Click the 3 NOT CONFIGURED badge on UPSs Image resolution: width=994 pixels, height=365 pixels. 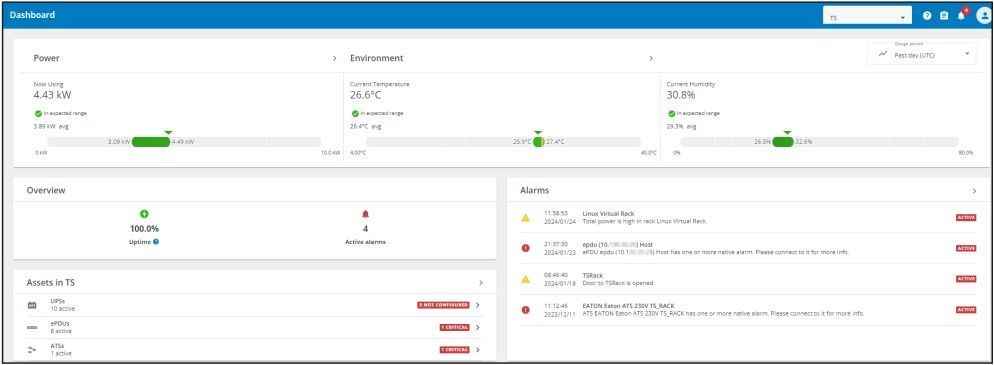pyautogui.click(x=443, y=305)
